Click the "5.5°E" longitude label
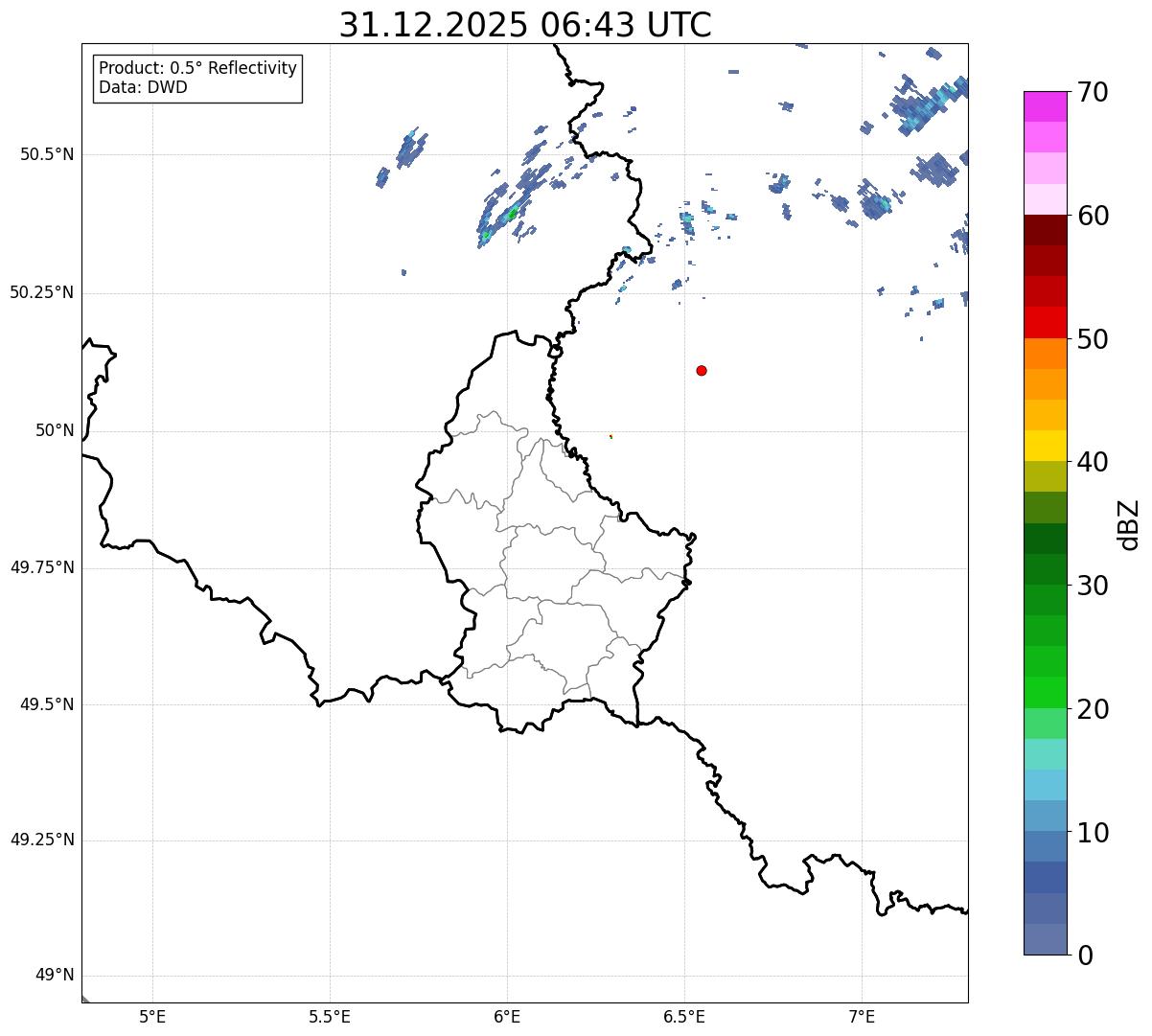 coord(330,1017)
